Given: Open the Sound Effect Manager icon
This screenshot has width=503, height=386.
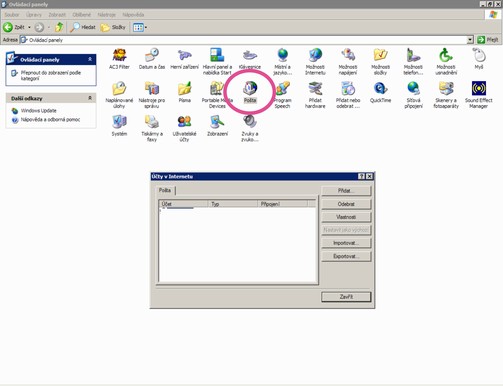Looking at the screenshot, I should coord(479,95).
